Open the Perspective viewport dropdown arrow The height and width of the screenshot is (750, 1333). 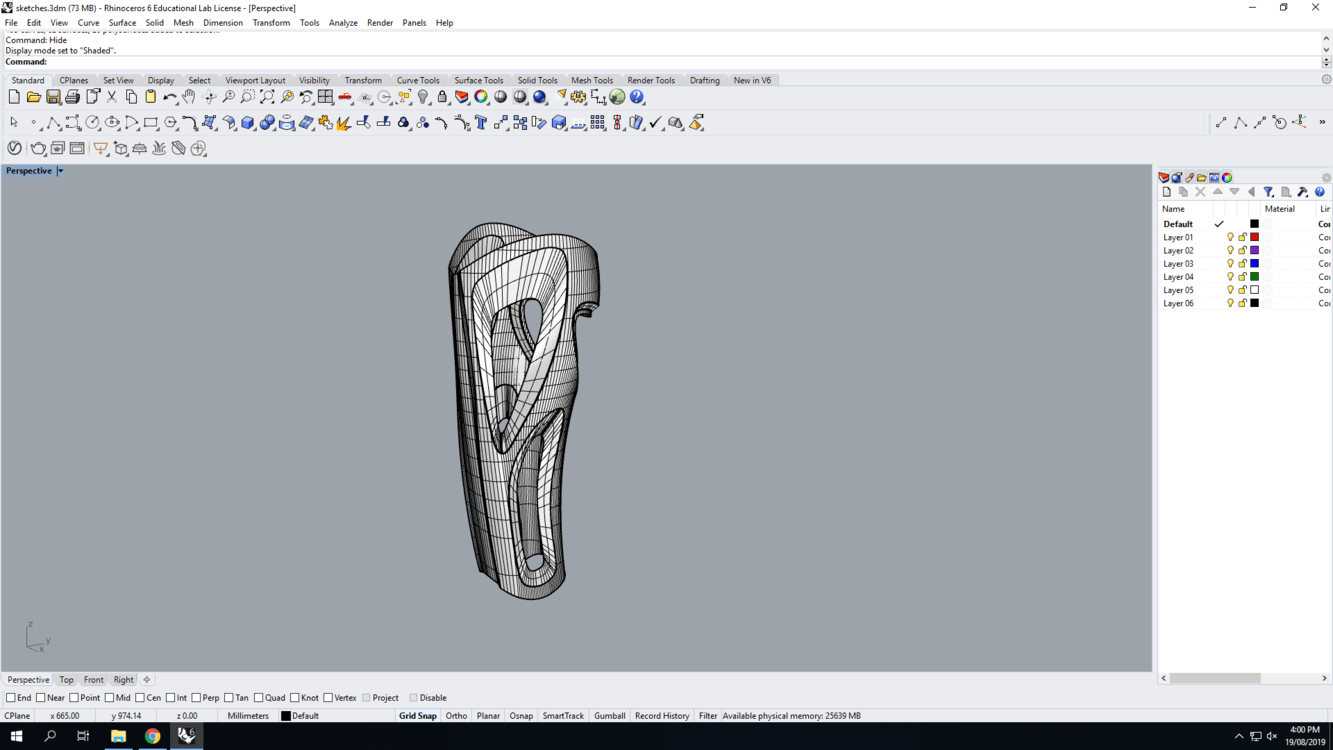tap(60, 171)
